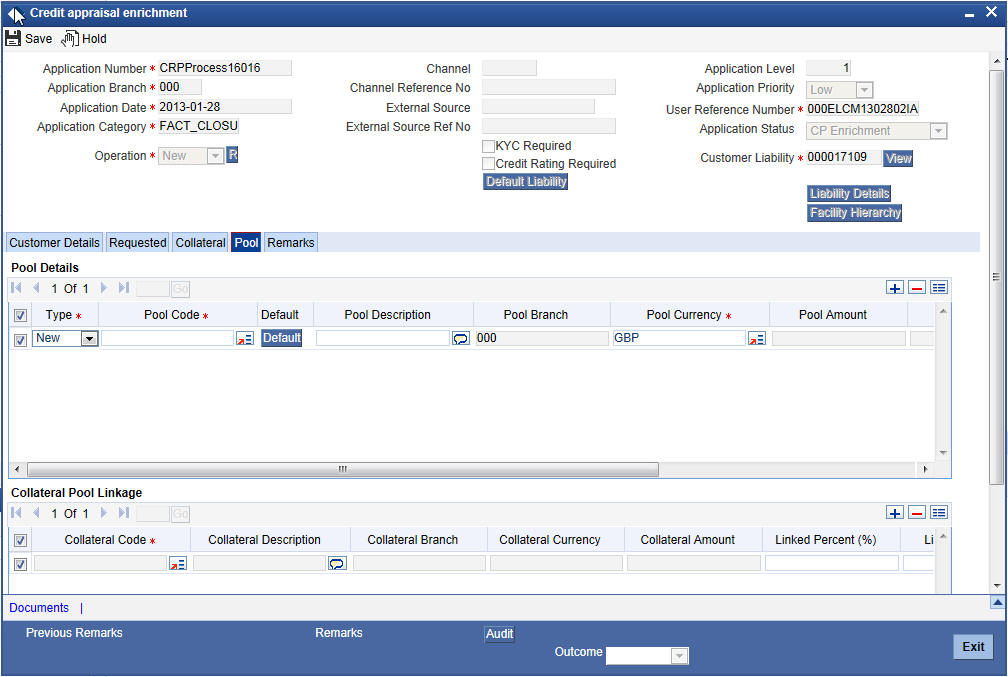Select the Pool tab
The image size is (1008, 677).
point(246,242)
